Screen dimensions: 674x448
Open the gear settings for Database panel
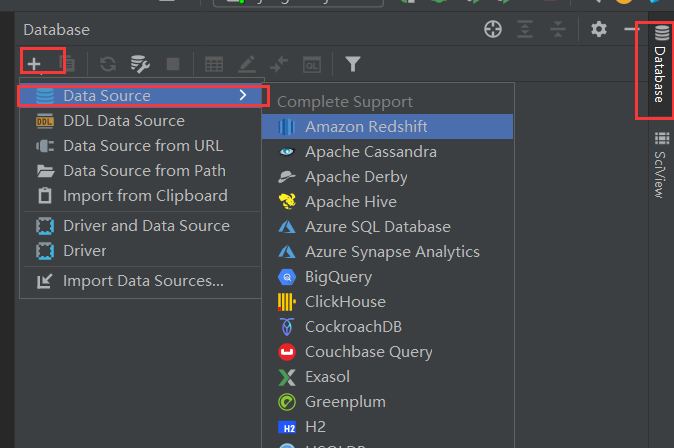coord(598,29)
